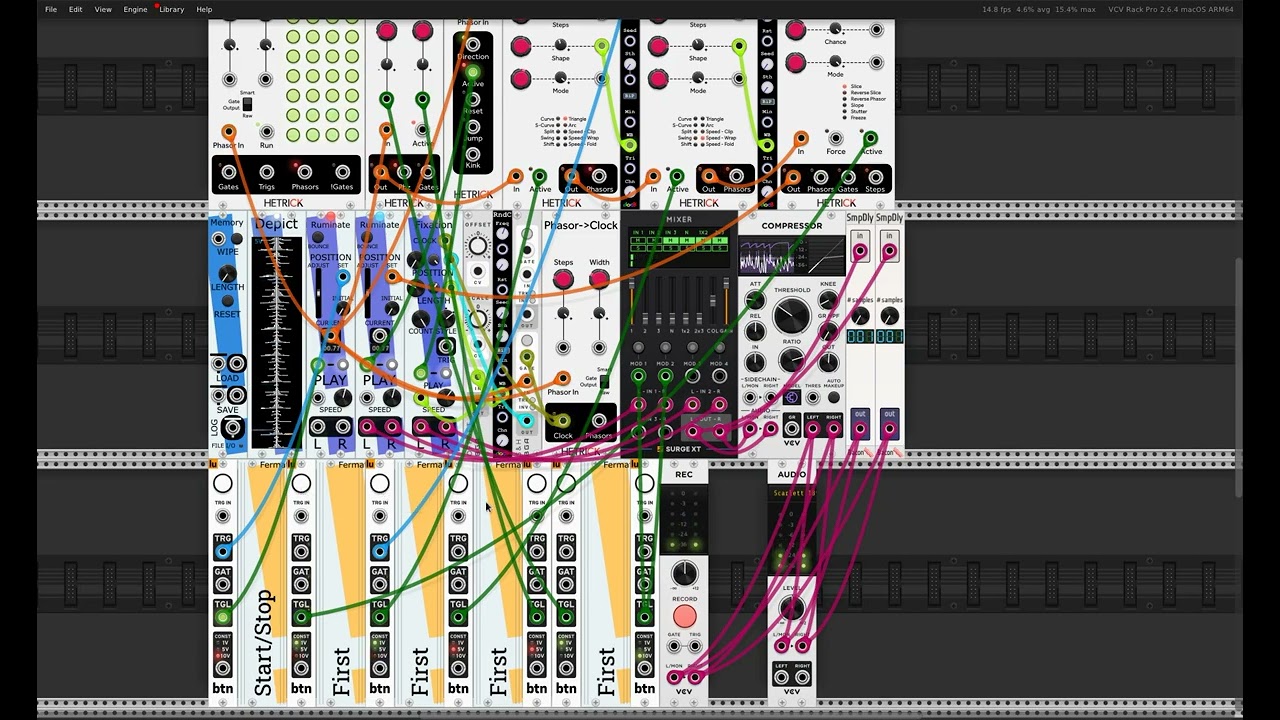The width and height of the screenshot is (1280, 720).
Task: Adjust the IN knob on Compressor
Action: [755, 361]
